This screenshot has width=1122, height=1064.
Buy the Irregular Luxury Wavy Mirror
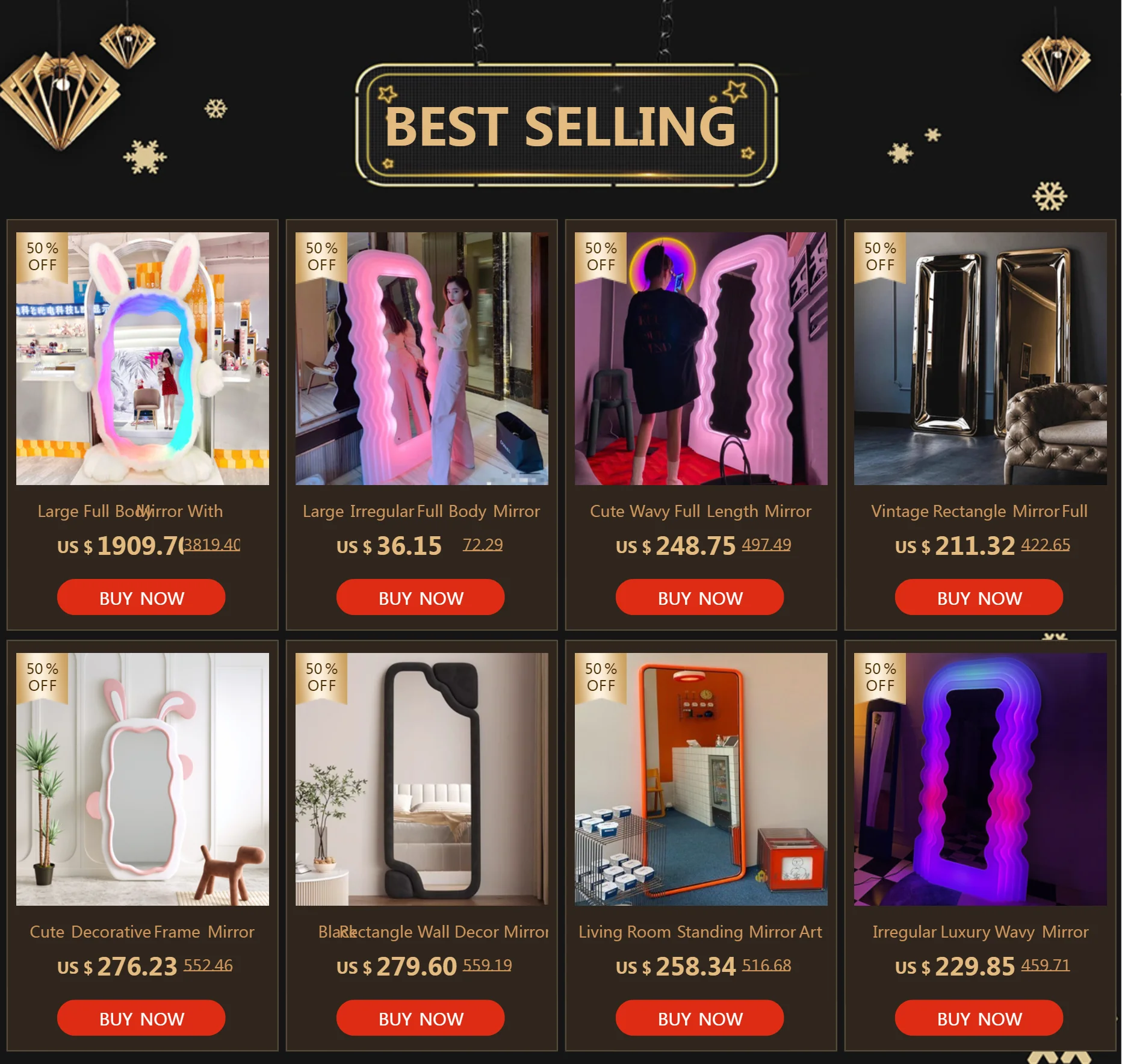pyautogui.click(x=979, y=1018)
